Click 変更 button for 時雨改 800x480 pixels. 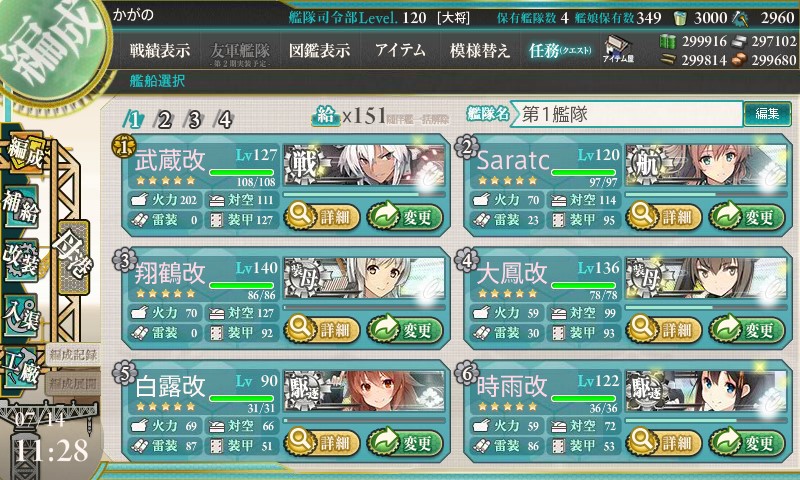(747, 442)
